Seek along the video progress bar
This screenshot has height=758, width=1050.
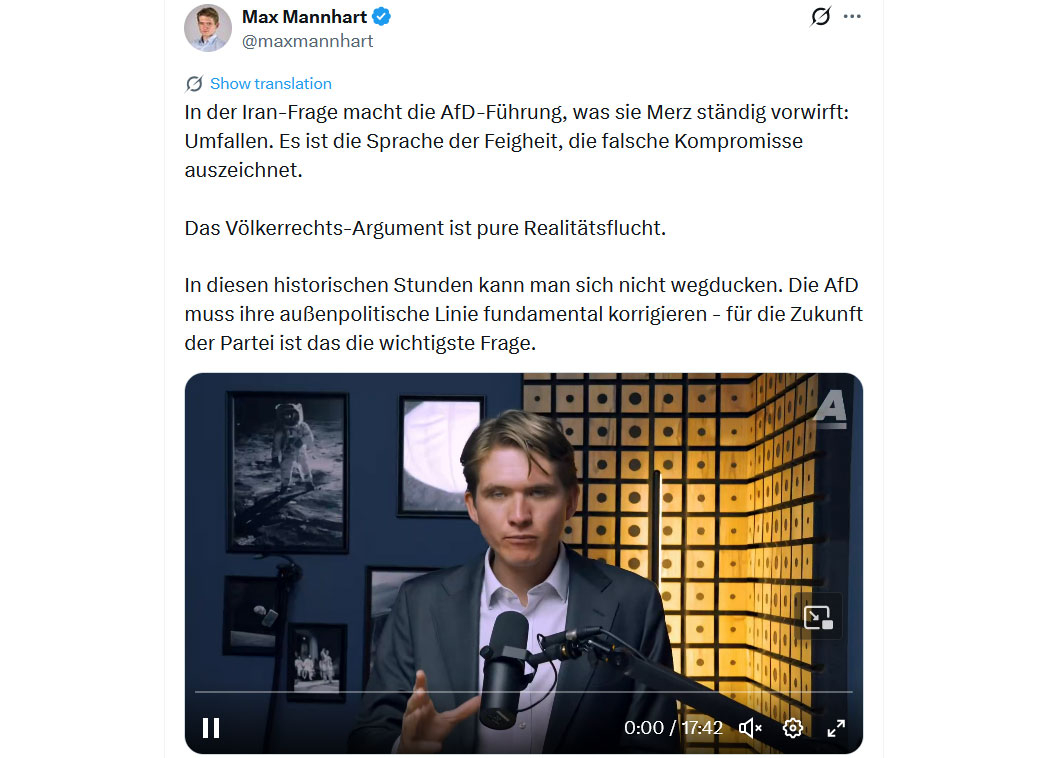(524, 691)
